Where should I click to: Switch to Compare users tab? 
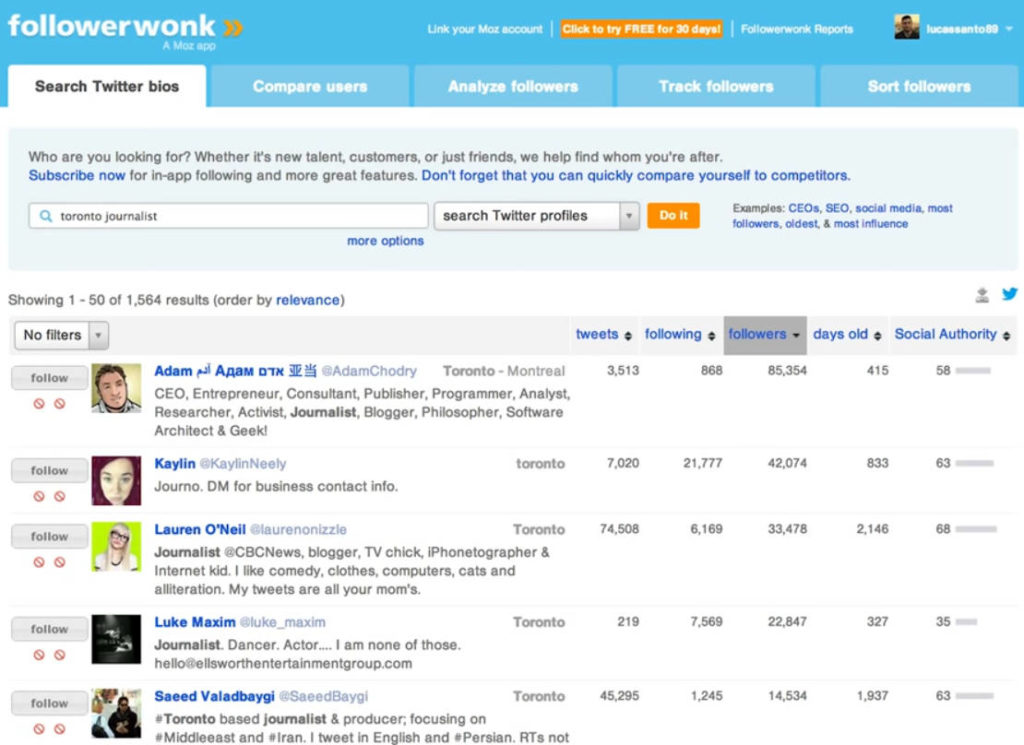[310, 86]
